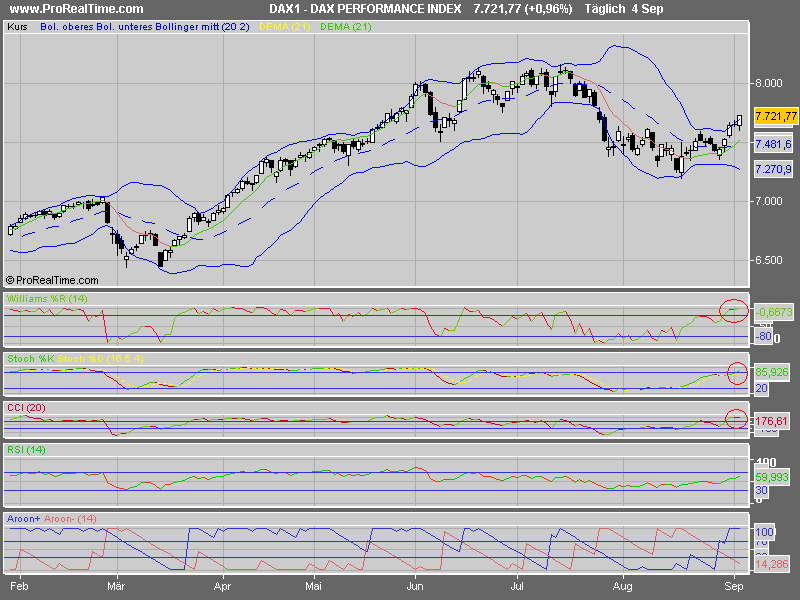Click the Aug label on time axis
The image size is (800, 600).
click(x=622, y=586)
